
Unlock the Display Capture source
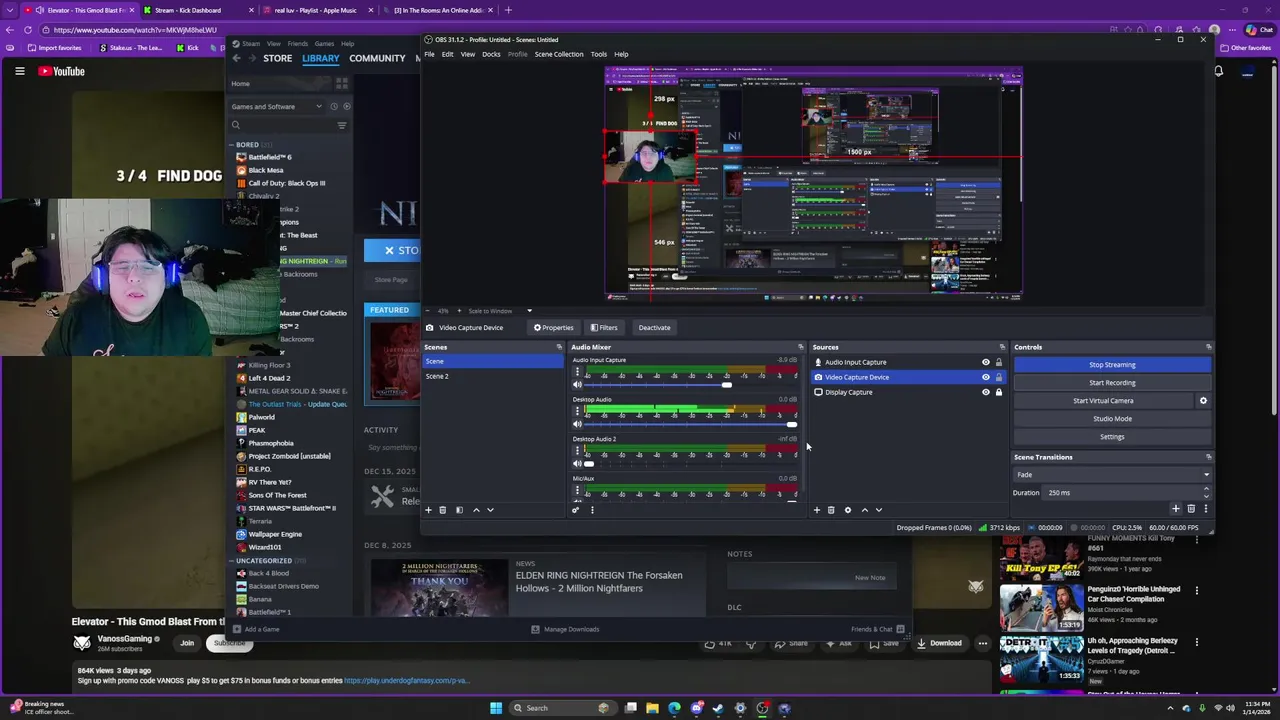[998, 392]
